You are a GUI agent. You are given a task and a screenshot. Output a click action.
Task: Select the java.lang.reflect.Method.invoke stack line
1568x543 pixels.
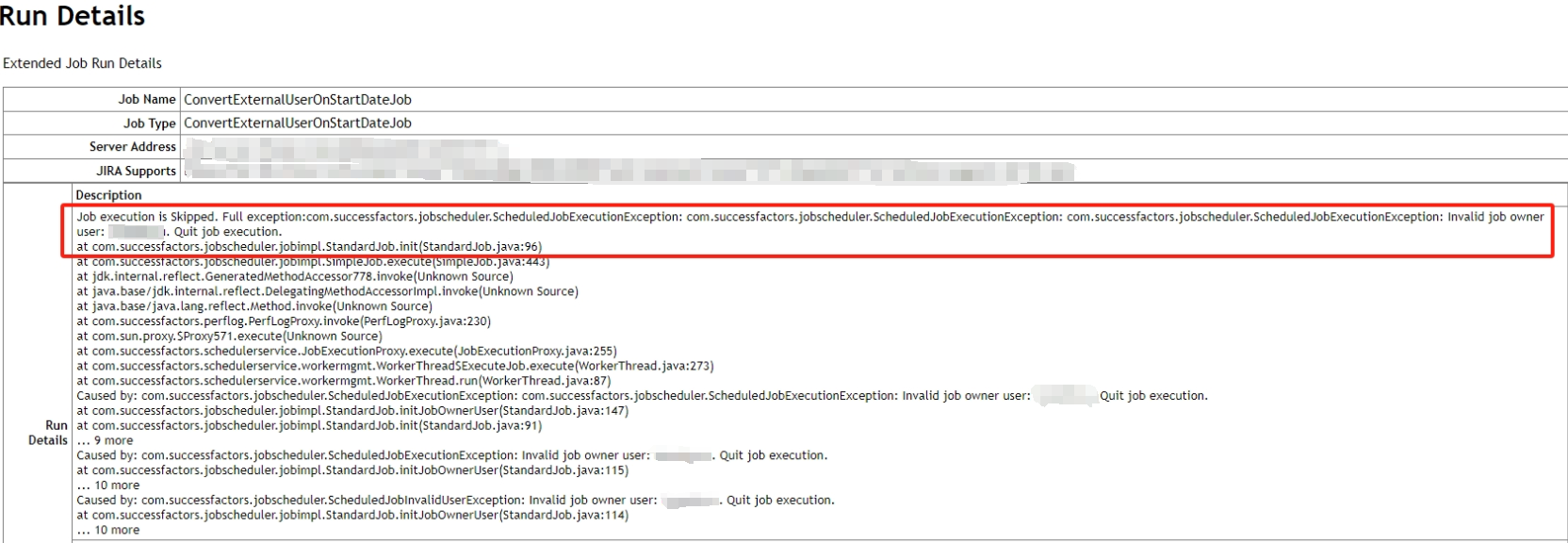tap(254, 306)
